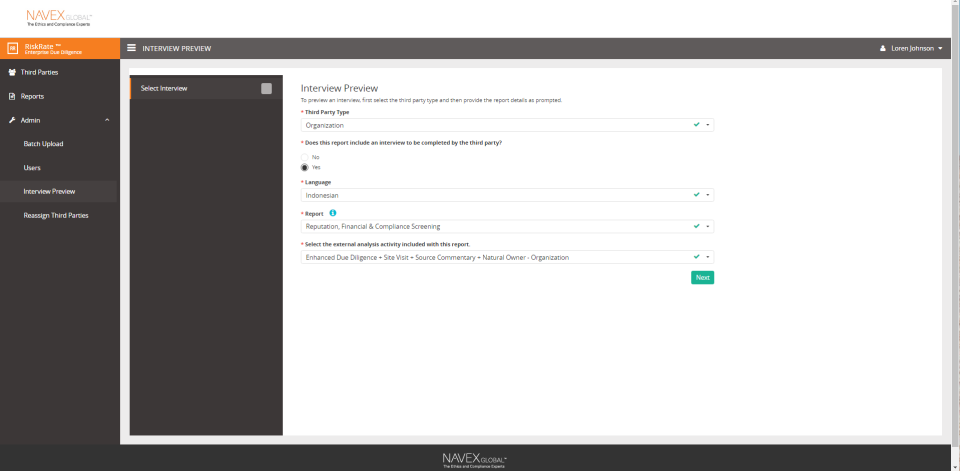This screenshot has width=960, height=471.
Task: Click the Reports document icon
Action: click(12, 96)
